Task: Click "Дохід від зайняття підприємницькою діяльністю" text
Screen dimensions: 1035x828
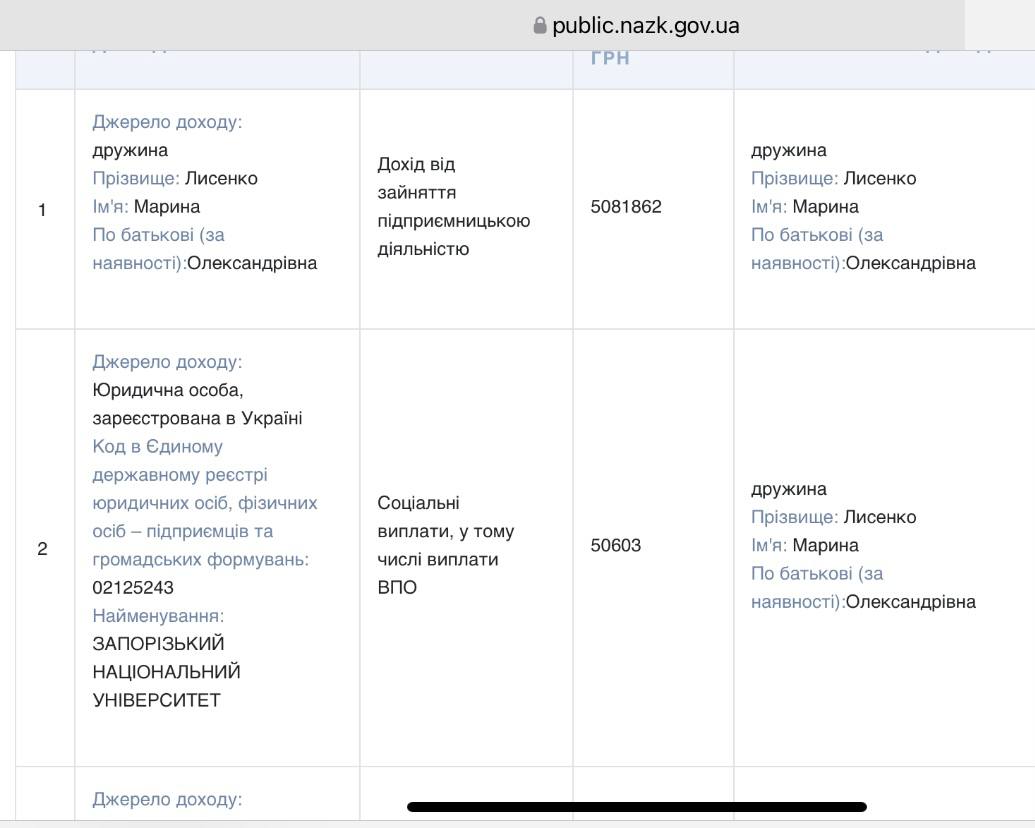Action: coord(452,206)
